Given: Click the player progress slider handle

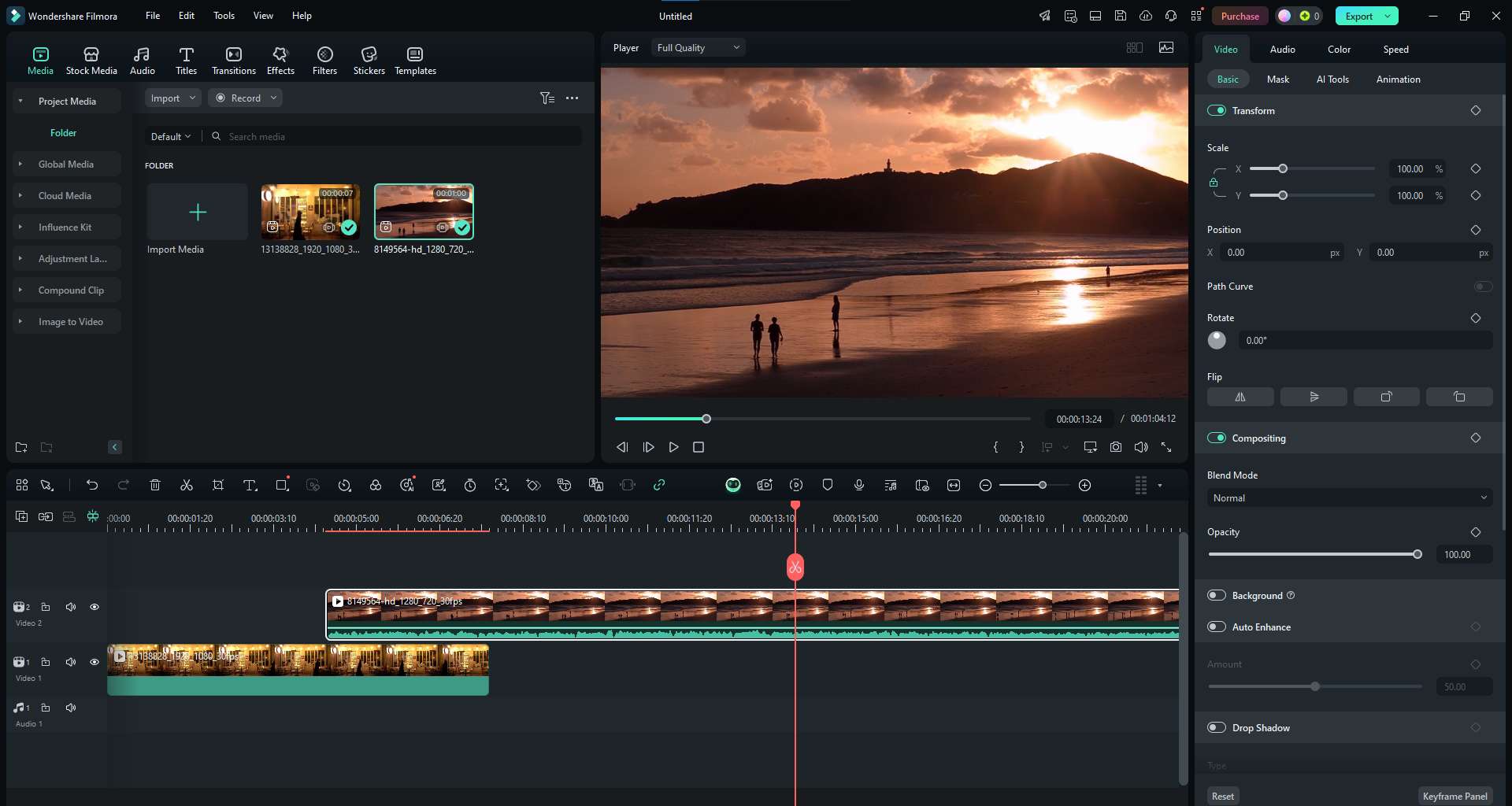Looking at the screenshot, I should (x=706, y=419).
